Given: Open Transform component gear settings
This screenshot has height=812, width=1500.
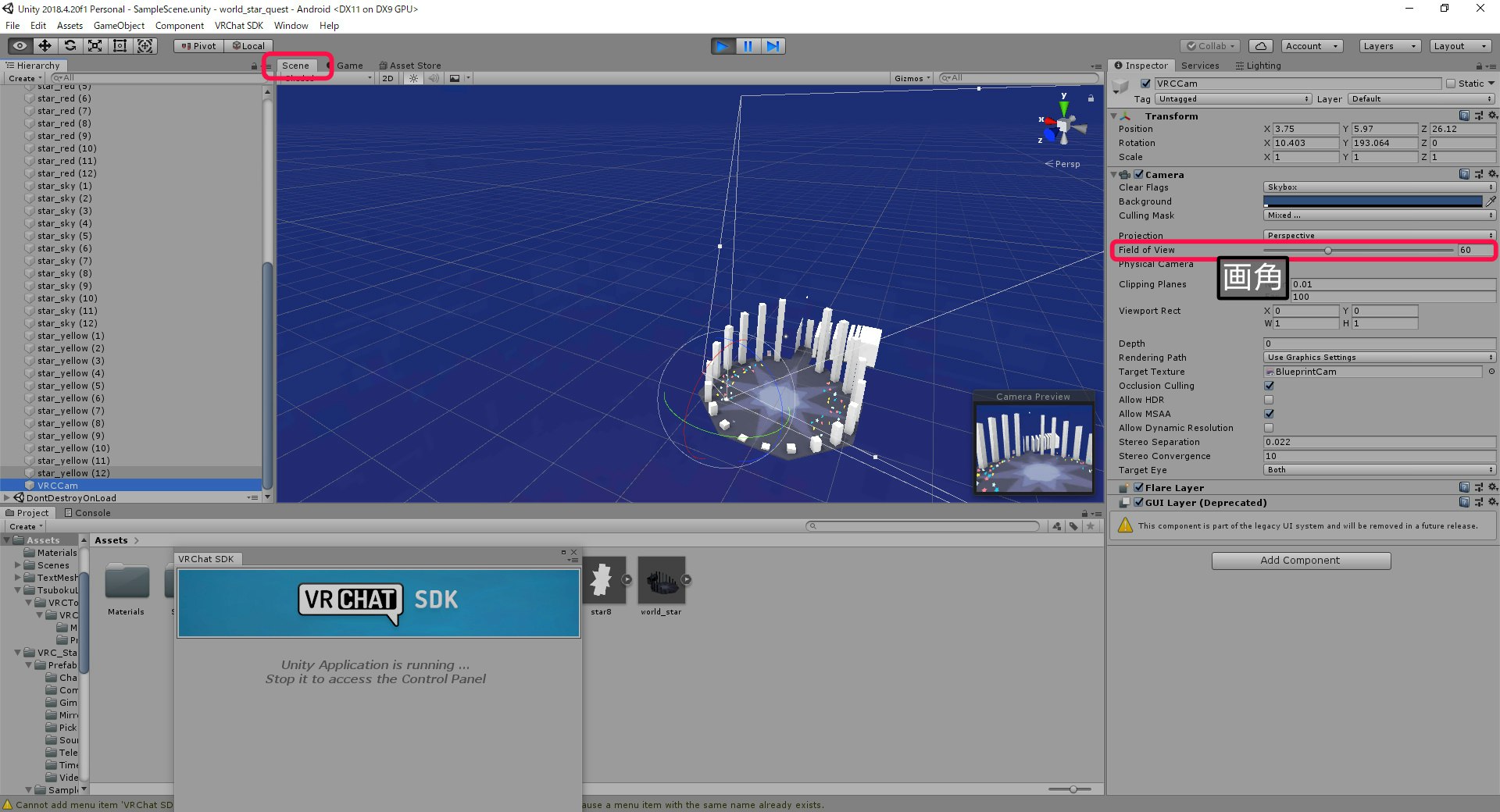Looking at the screenshot, I should pyautogui.click(x=1491, y=116).
